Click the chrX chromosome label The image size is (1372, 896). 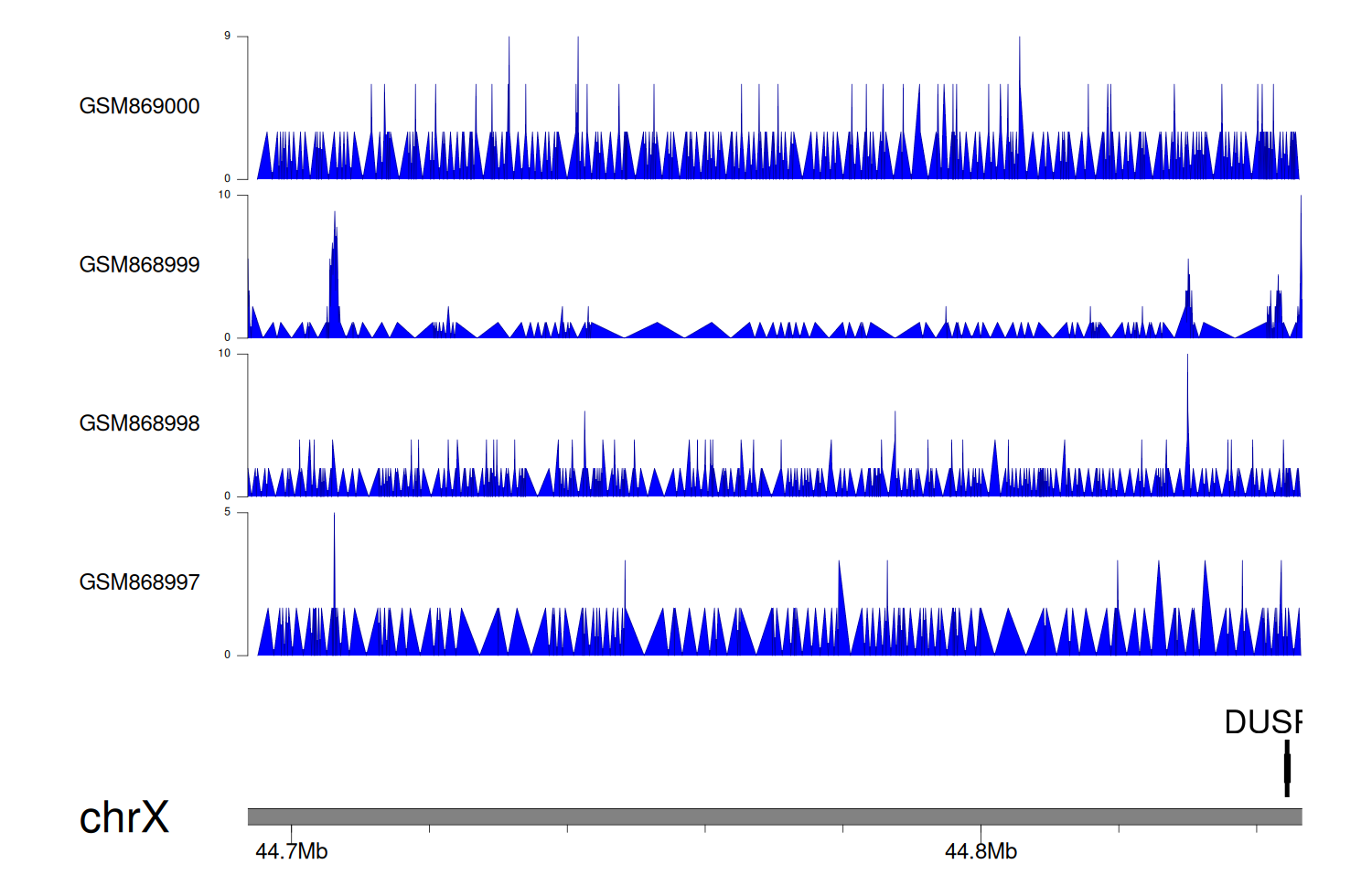(124, 817)
